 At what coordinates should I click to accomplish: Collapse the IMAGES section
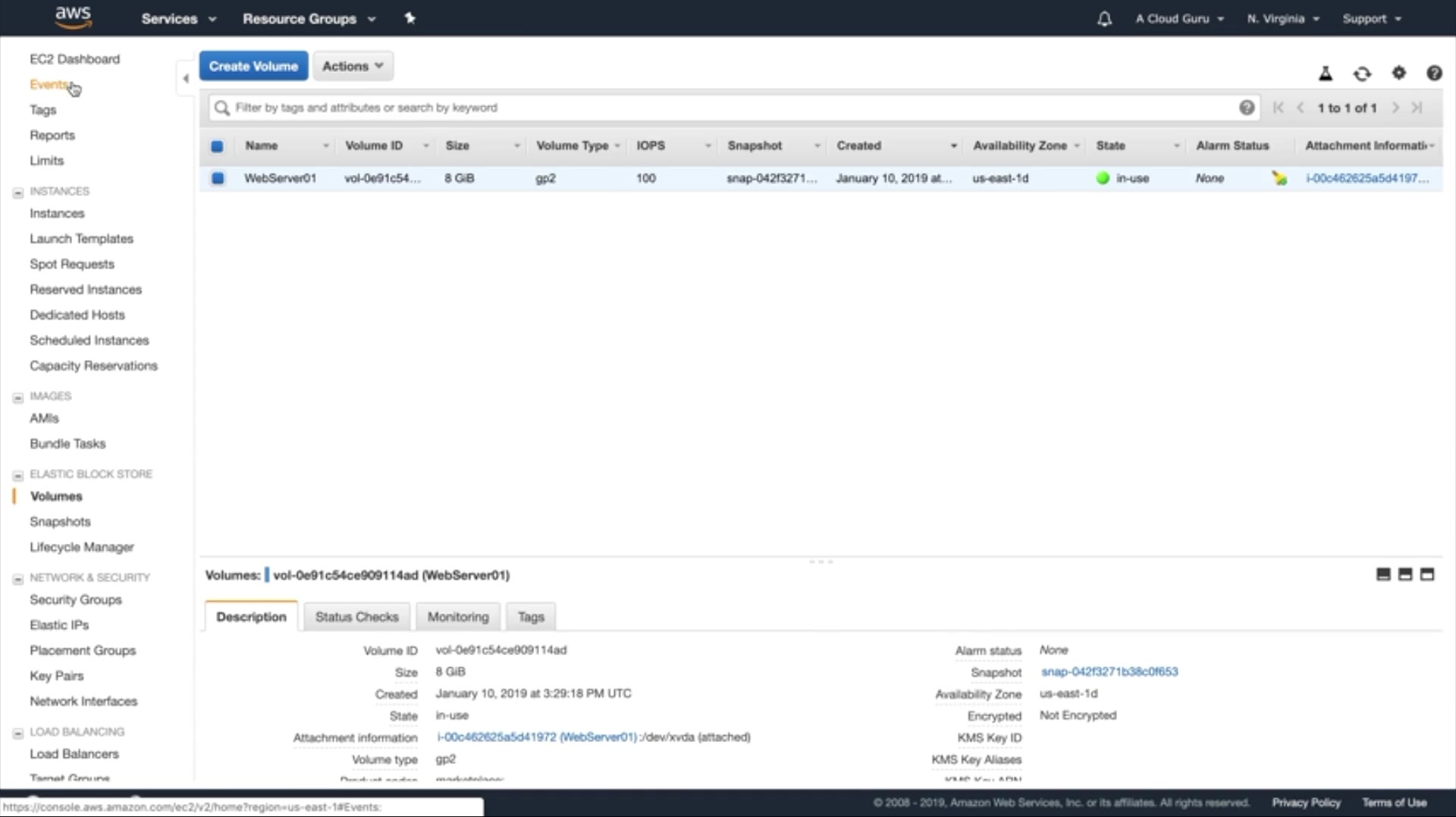point(17,397)
